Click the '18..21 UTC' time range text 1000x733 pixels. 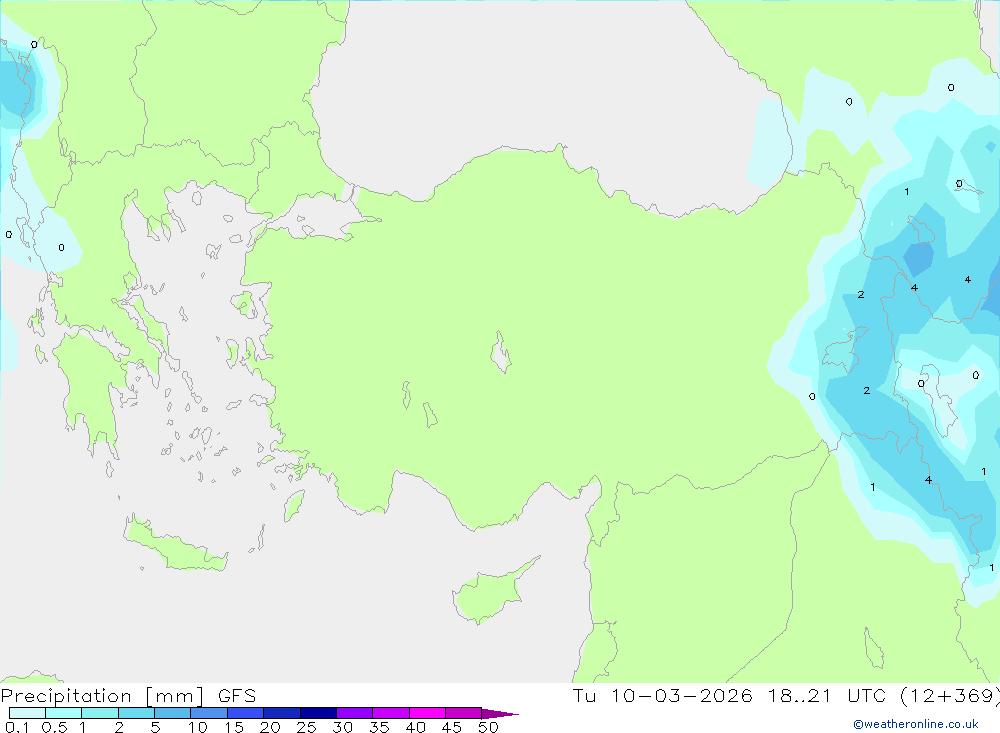point(828,696)
